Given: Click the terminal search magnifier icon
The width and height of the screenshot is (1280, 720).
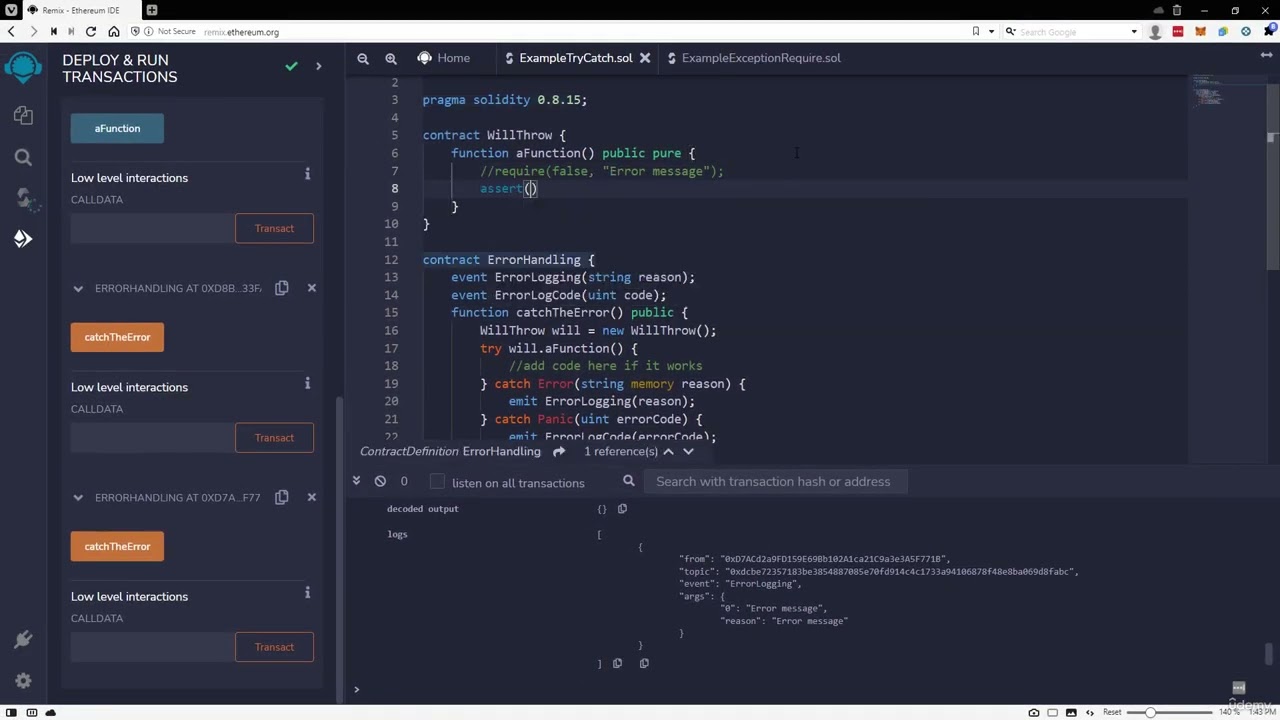Looking at the screenshot, I should 629,481.
